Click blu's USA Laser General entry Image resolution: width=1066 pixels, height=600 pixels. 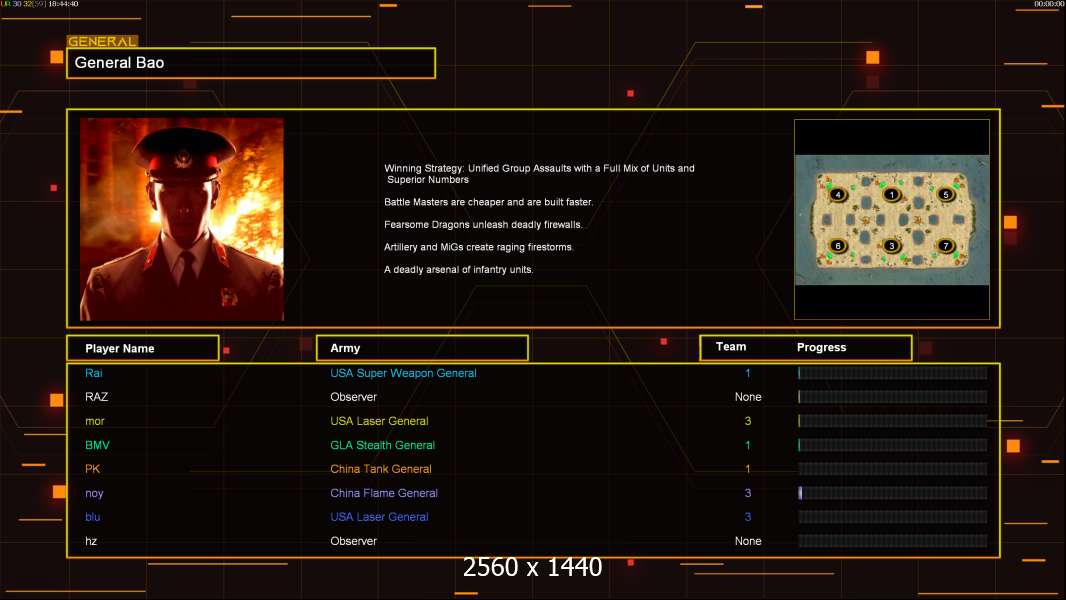coord(379,517)
